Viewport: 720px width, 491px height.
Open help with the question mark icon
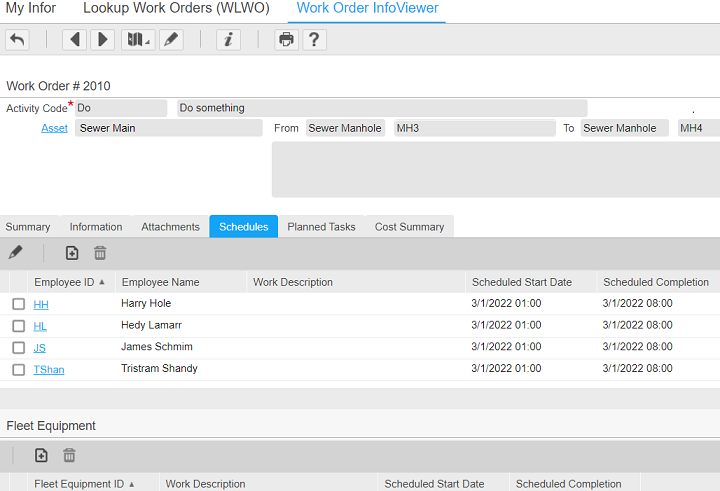[x=314, y=40]
